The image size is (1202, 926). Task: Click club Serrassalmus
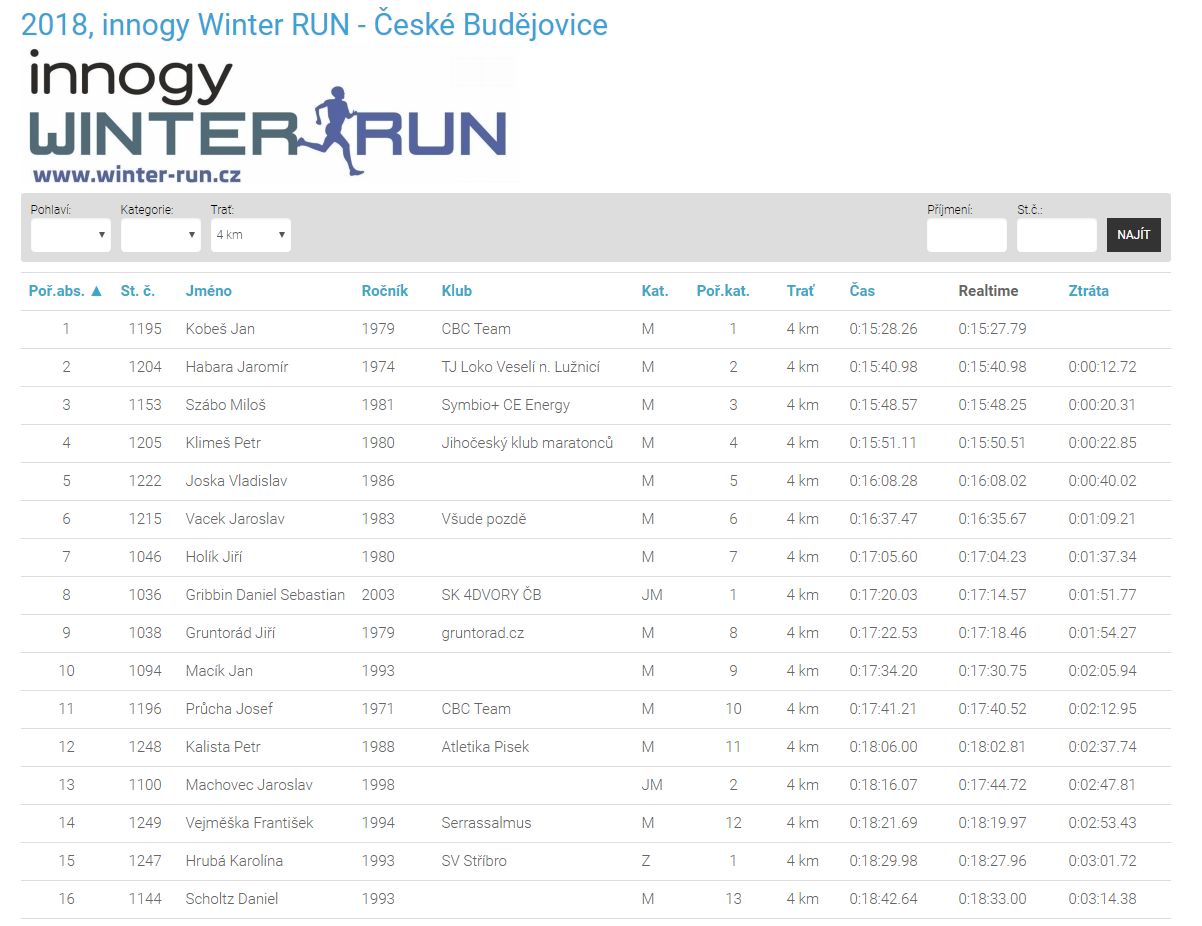click(487, 823)
